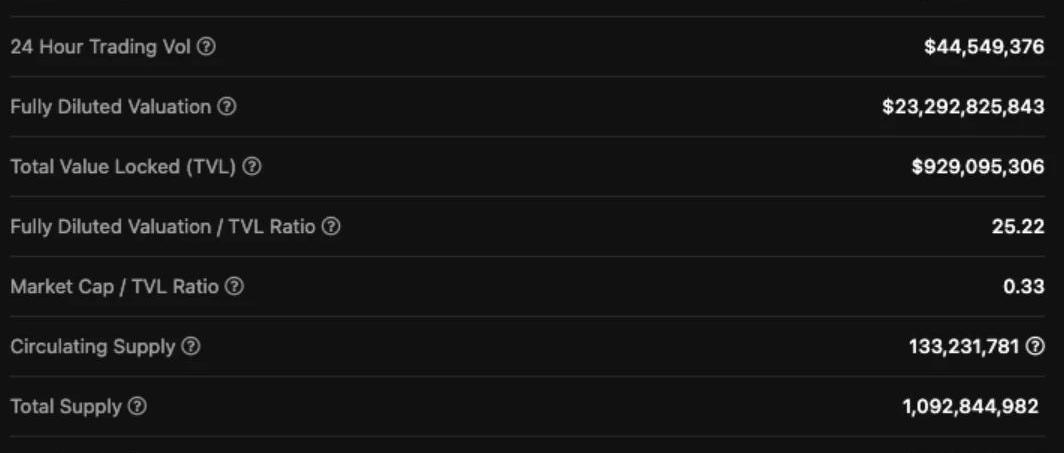Click the $929,095,306 TVL value

(978, 167)
